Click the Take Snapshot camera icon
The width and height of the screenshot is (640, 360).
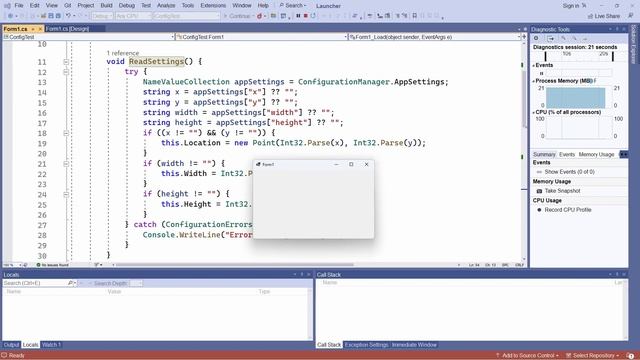tap(539, 191)
